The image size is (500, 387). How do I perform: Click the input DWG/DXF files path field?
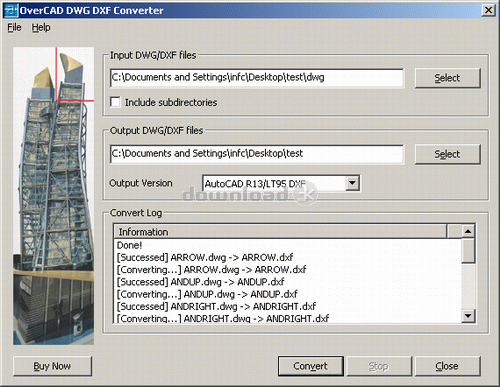click(x=257, y=78)
